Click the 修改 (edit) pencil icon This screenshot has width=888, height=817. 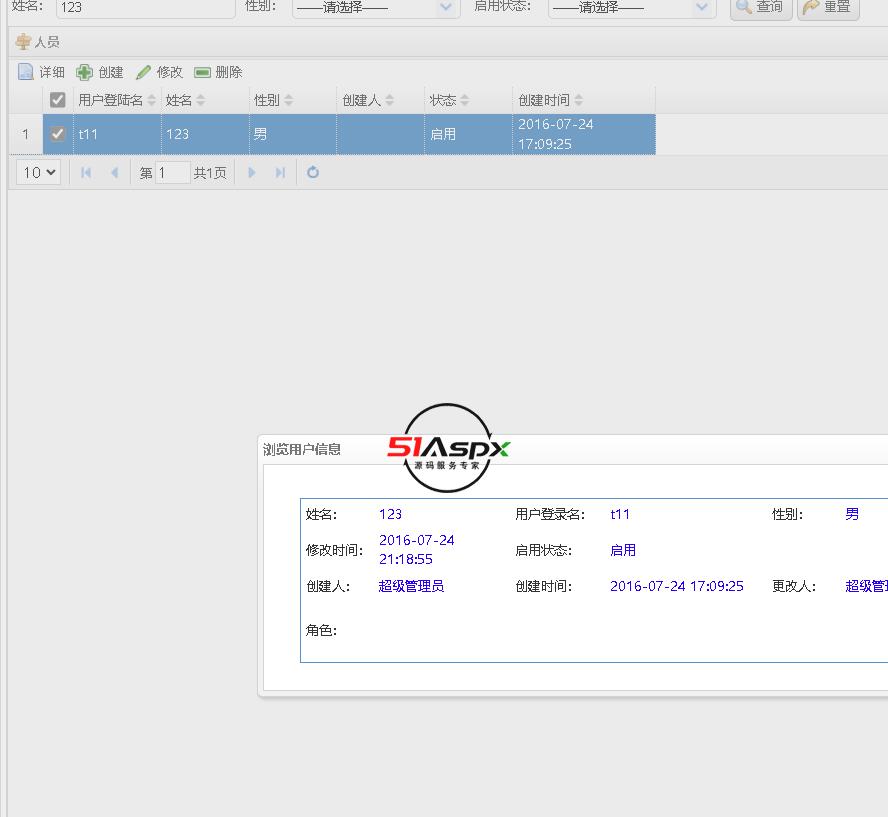(x=143, y=72)
